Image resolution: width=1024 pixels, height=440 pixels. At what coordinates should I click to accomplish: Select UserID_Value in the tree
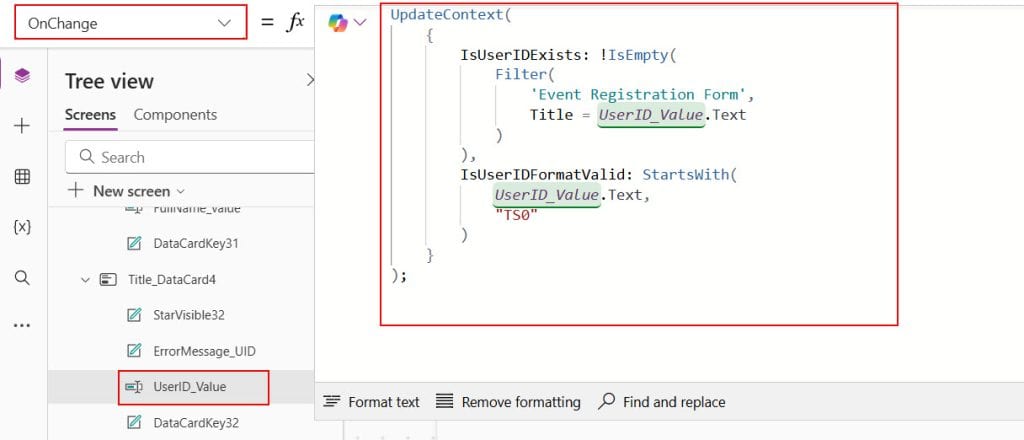pos(189,387)
